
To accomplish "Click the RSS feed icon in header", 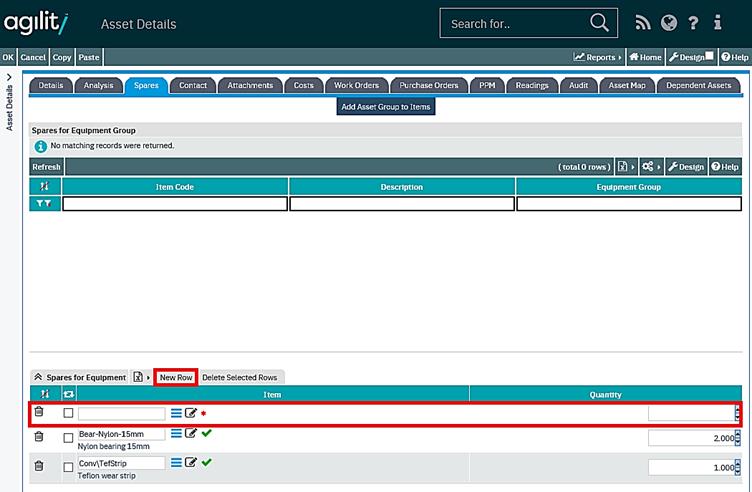I will tap(642, 23).
